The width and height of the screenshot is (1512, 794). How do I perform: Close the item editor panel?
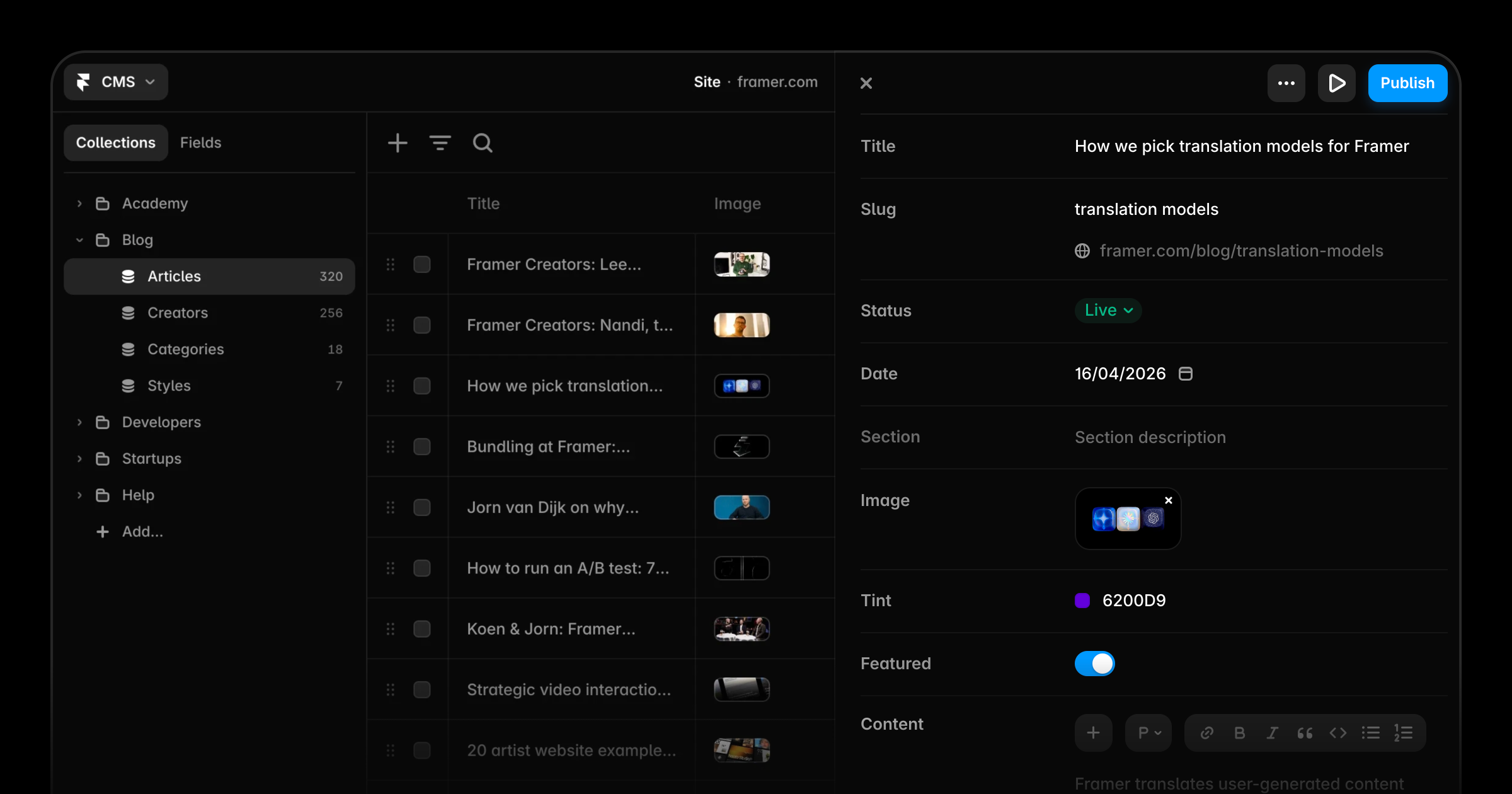pyautogui.click(x=866, y=83)
